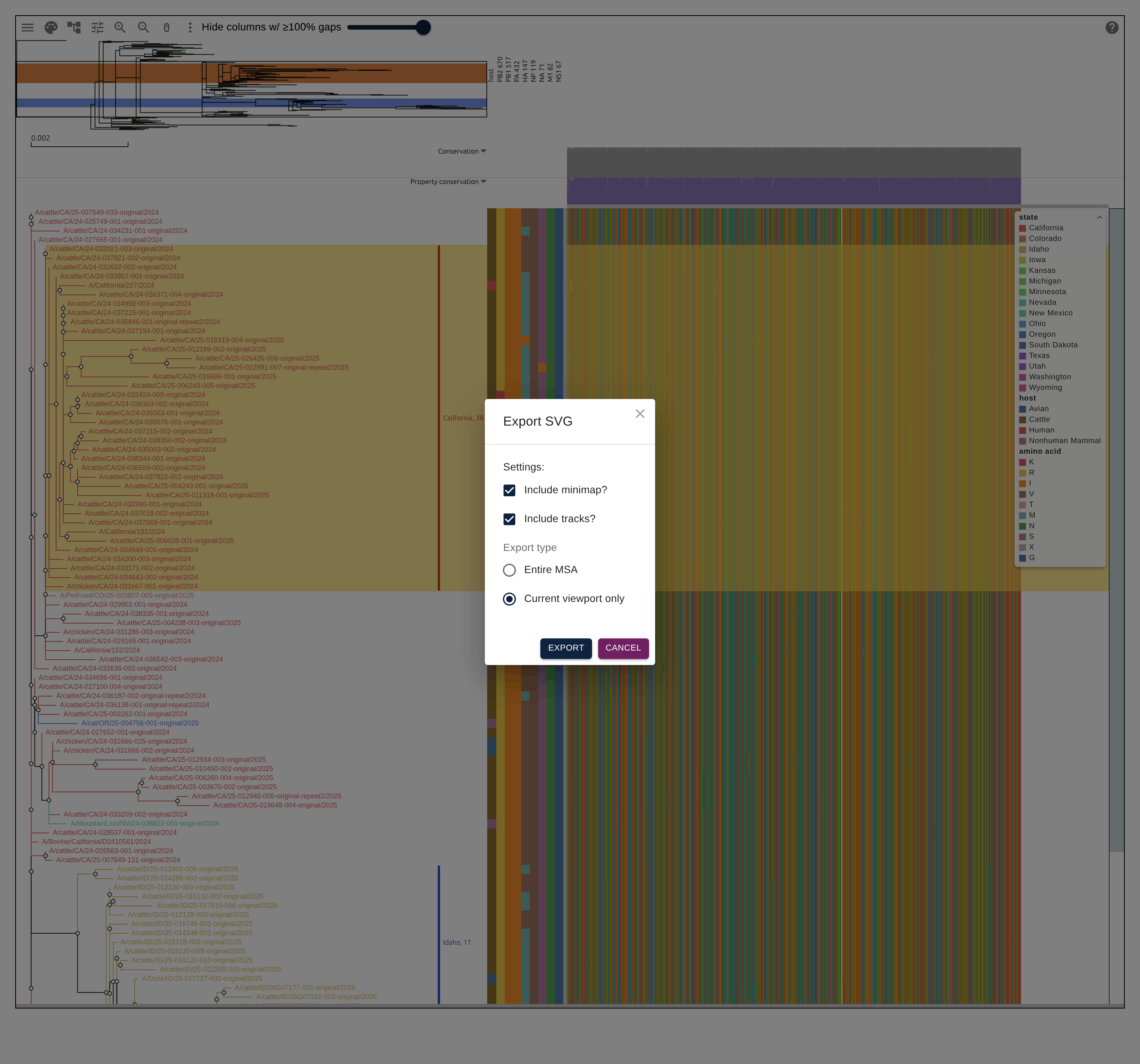
Task: Click the zoom out magnifier icon
Action: pos(144,27)
